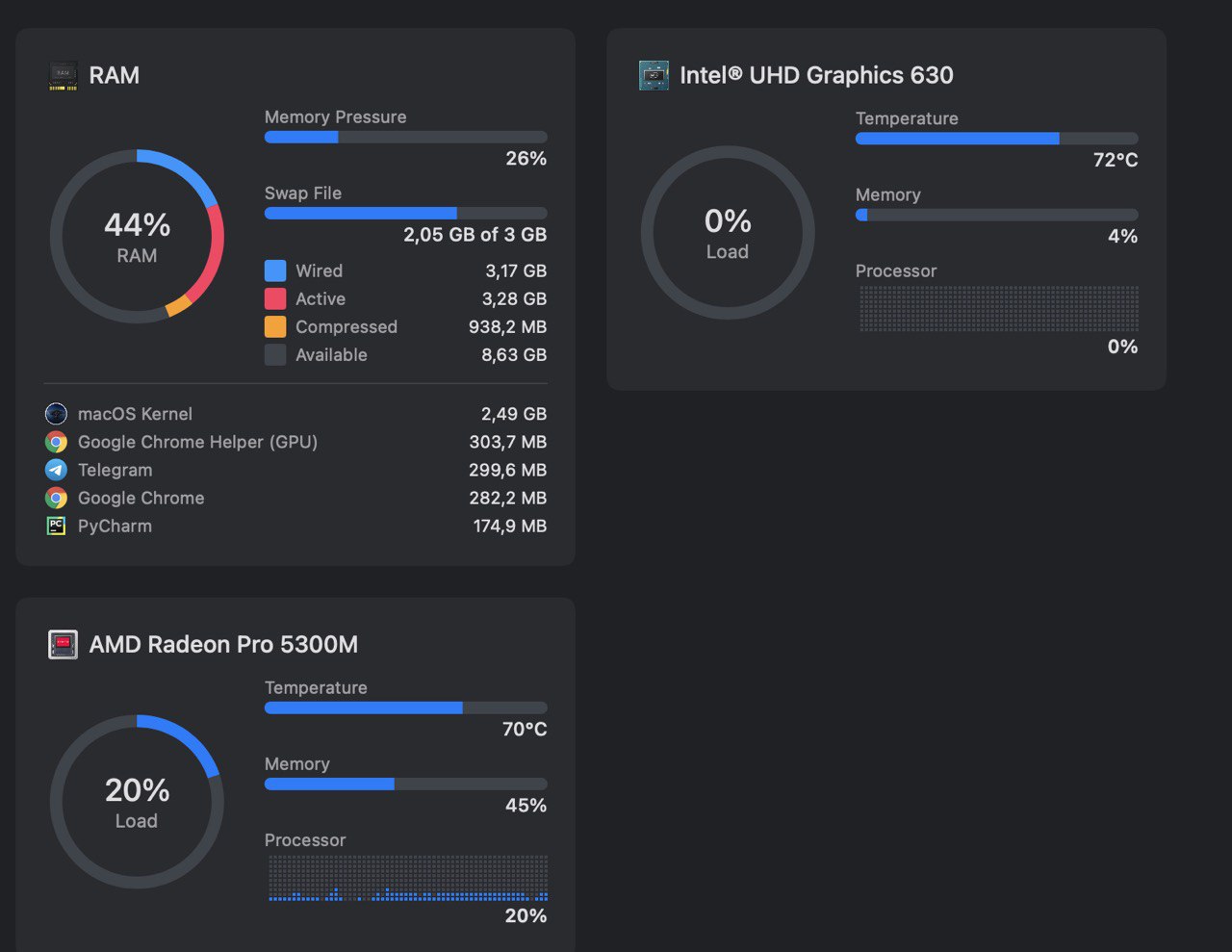Click the 0% processor value for Intel UHD

point(1123,347)
